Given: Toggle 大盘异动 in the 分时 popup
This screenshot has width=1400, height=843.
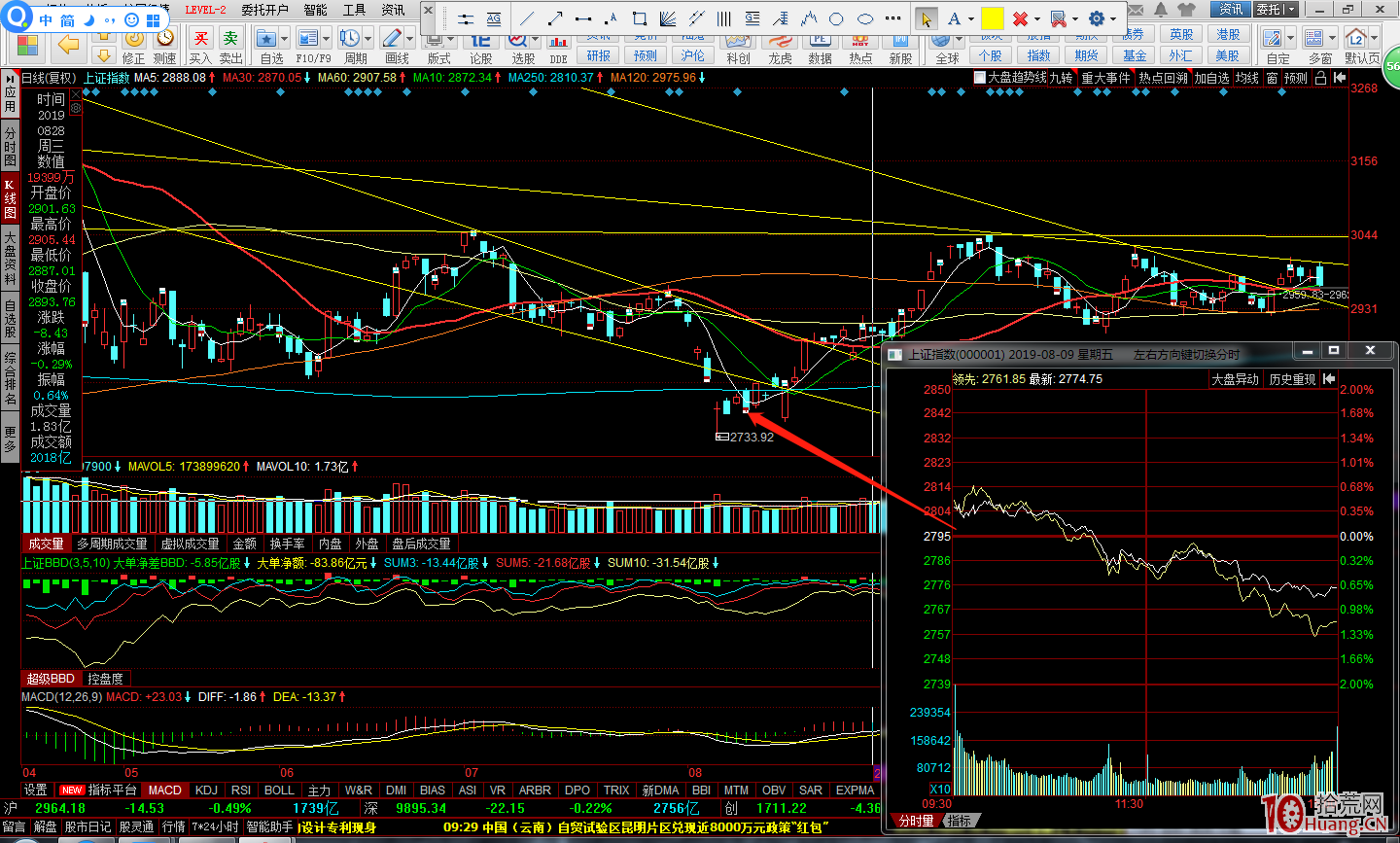Looking at the screenshot, I should (1235, 379).
